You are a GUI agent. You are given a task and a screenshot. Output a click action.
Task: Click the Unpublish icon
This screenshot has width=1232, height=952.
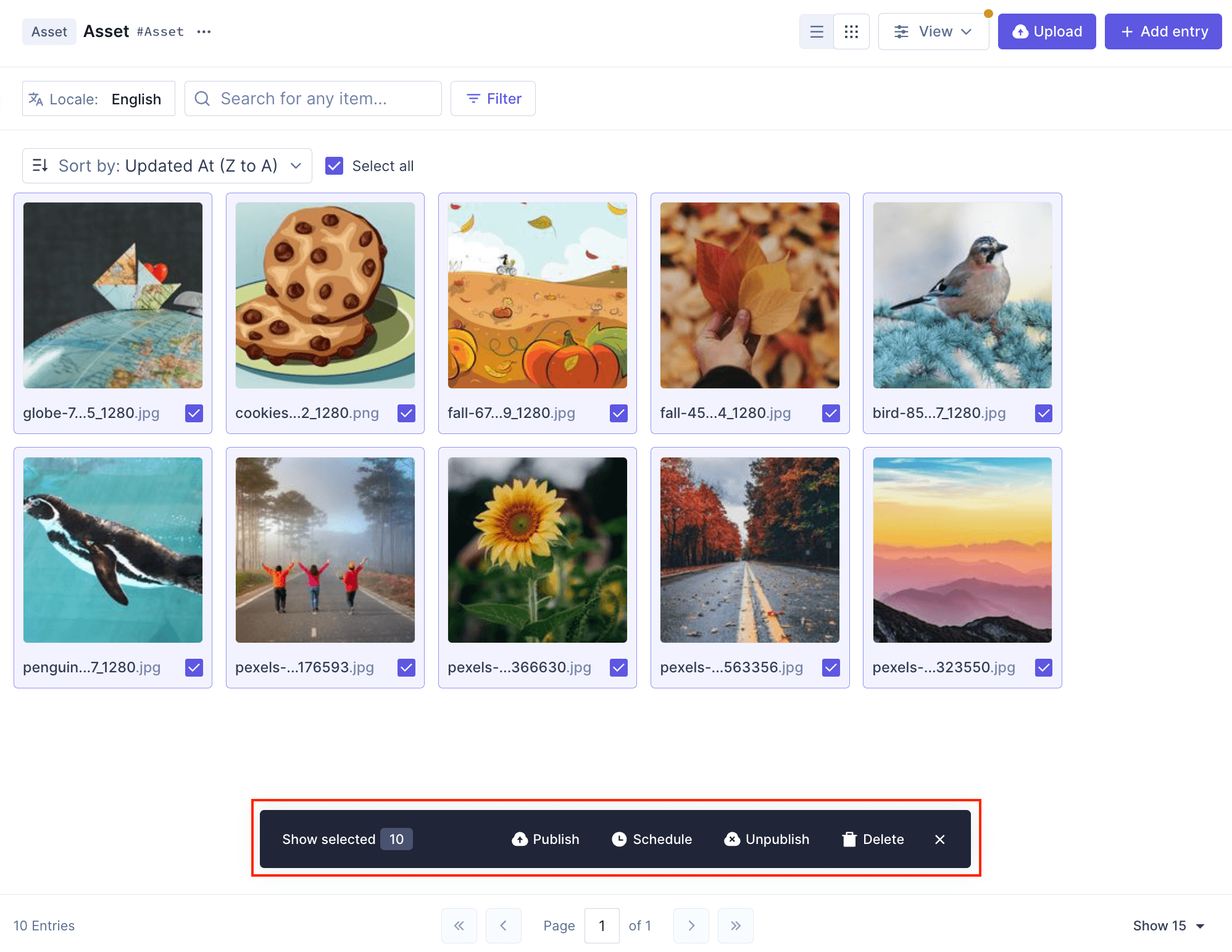tap(732, 839)
